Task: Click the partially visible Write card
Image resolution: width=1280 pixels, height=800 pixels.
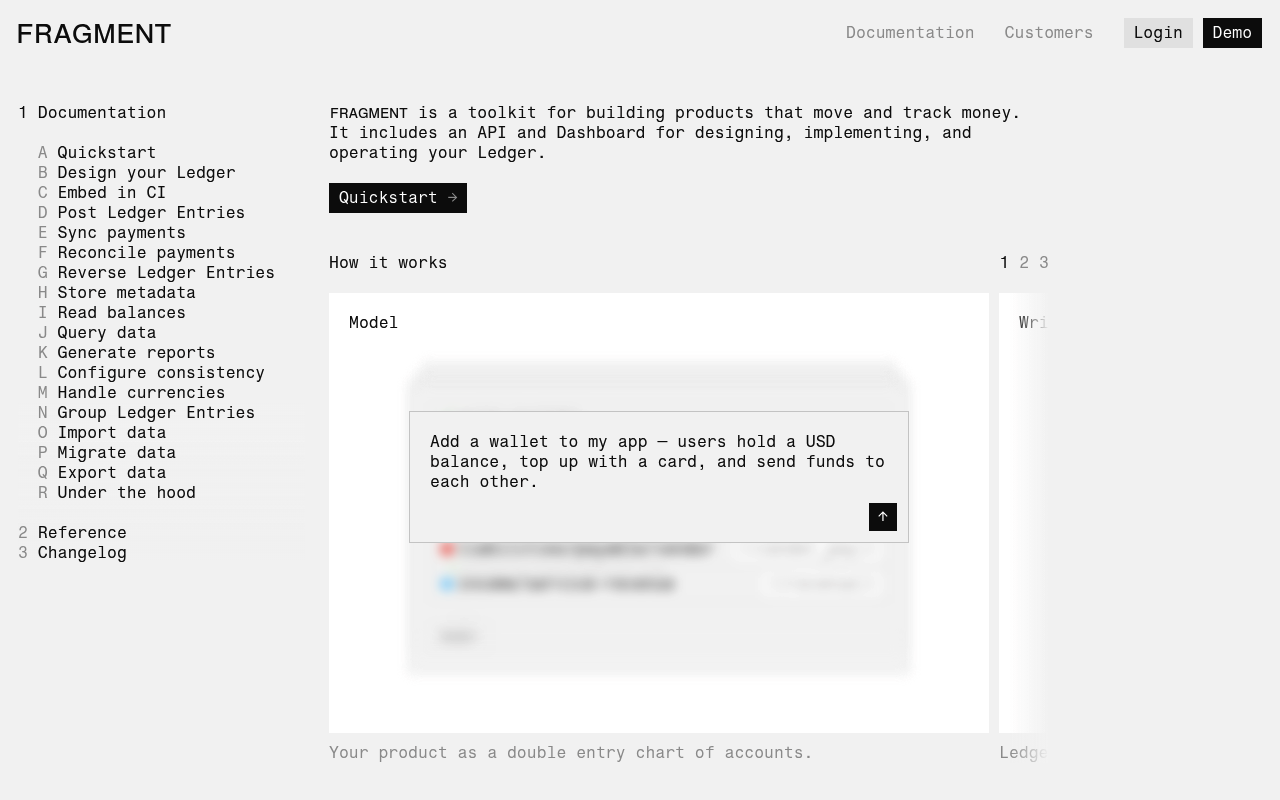Action: click(x=1024, y=513)
